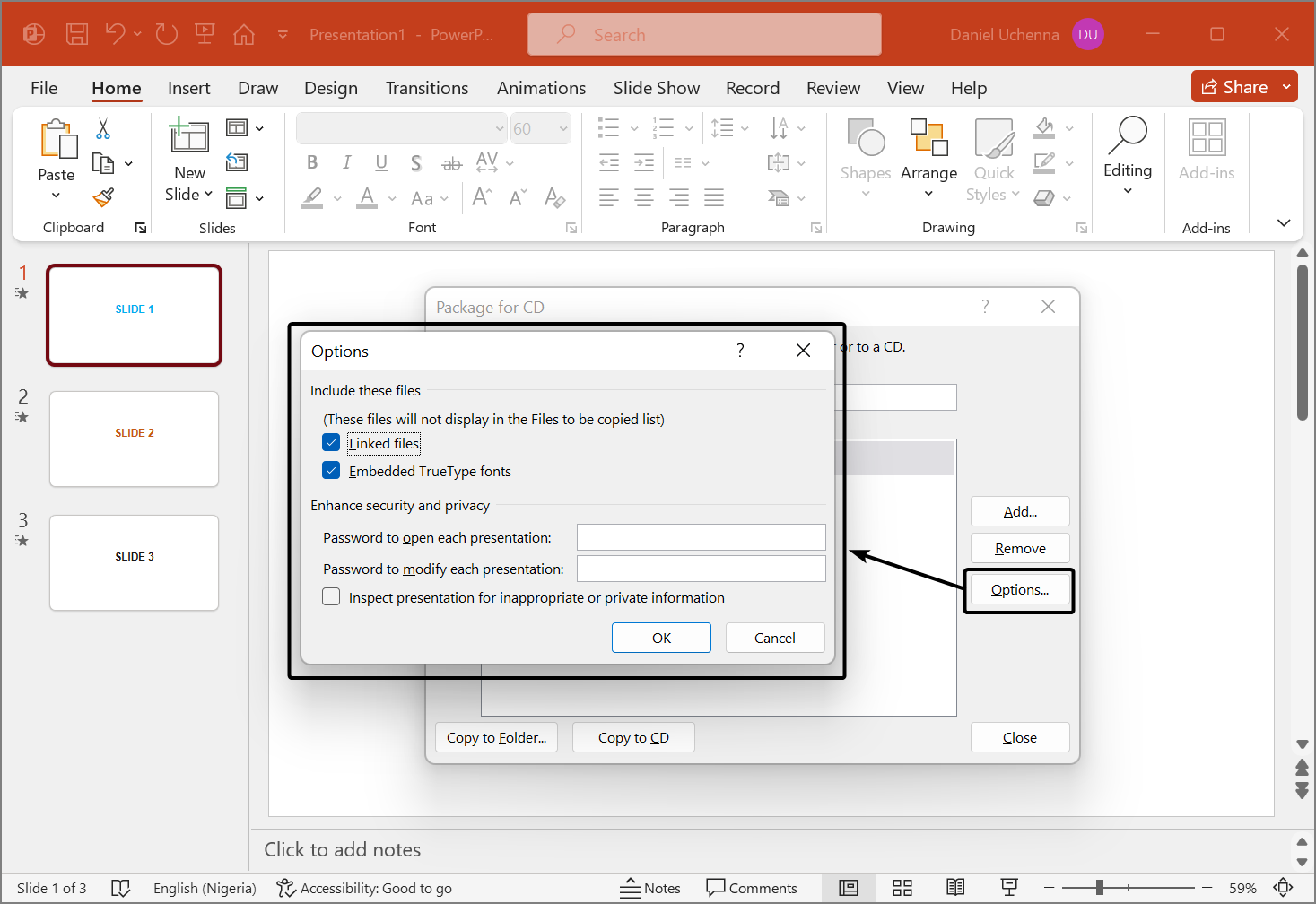Enable Inspect presentation for private information
The width and height of the screenshot is (1316, 904).
pos(331,596)
